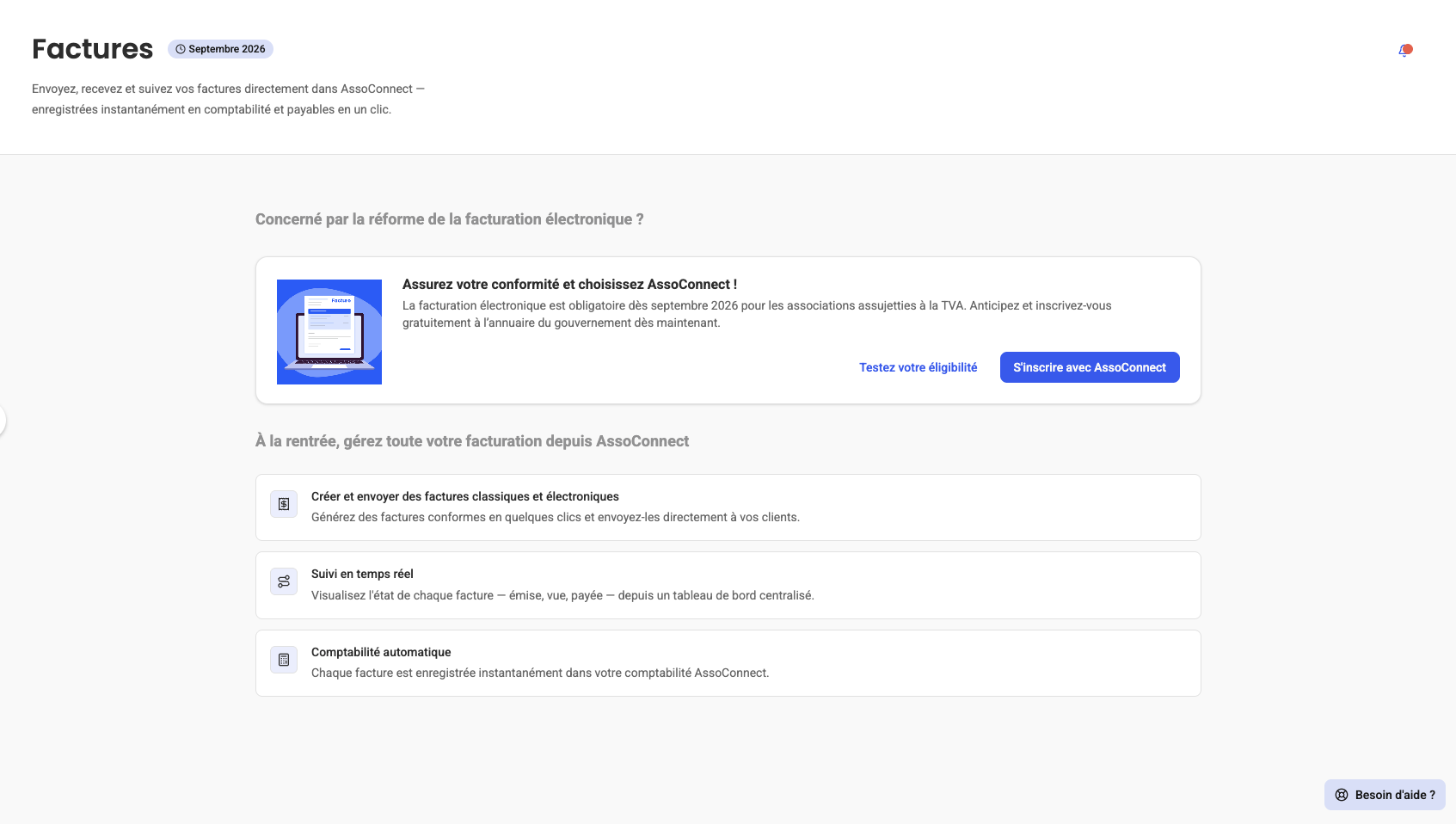Click text 'Chaque facture est enregistrée instantanément'
The height and width of the screenshot is (824, 1456).
point(439,673)
